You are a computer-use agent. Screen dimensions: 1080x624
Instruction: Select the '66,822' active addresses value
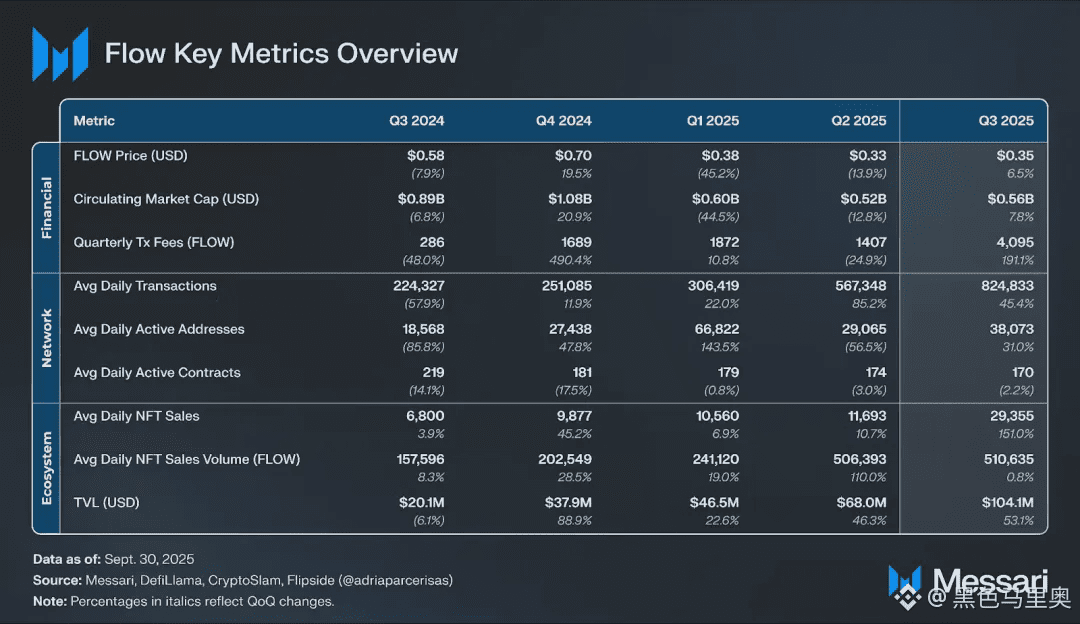pyautogui.click(x=717, y=329)
